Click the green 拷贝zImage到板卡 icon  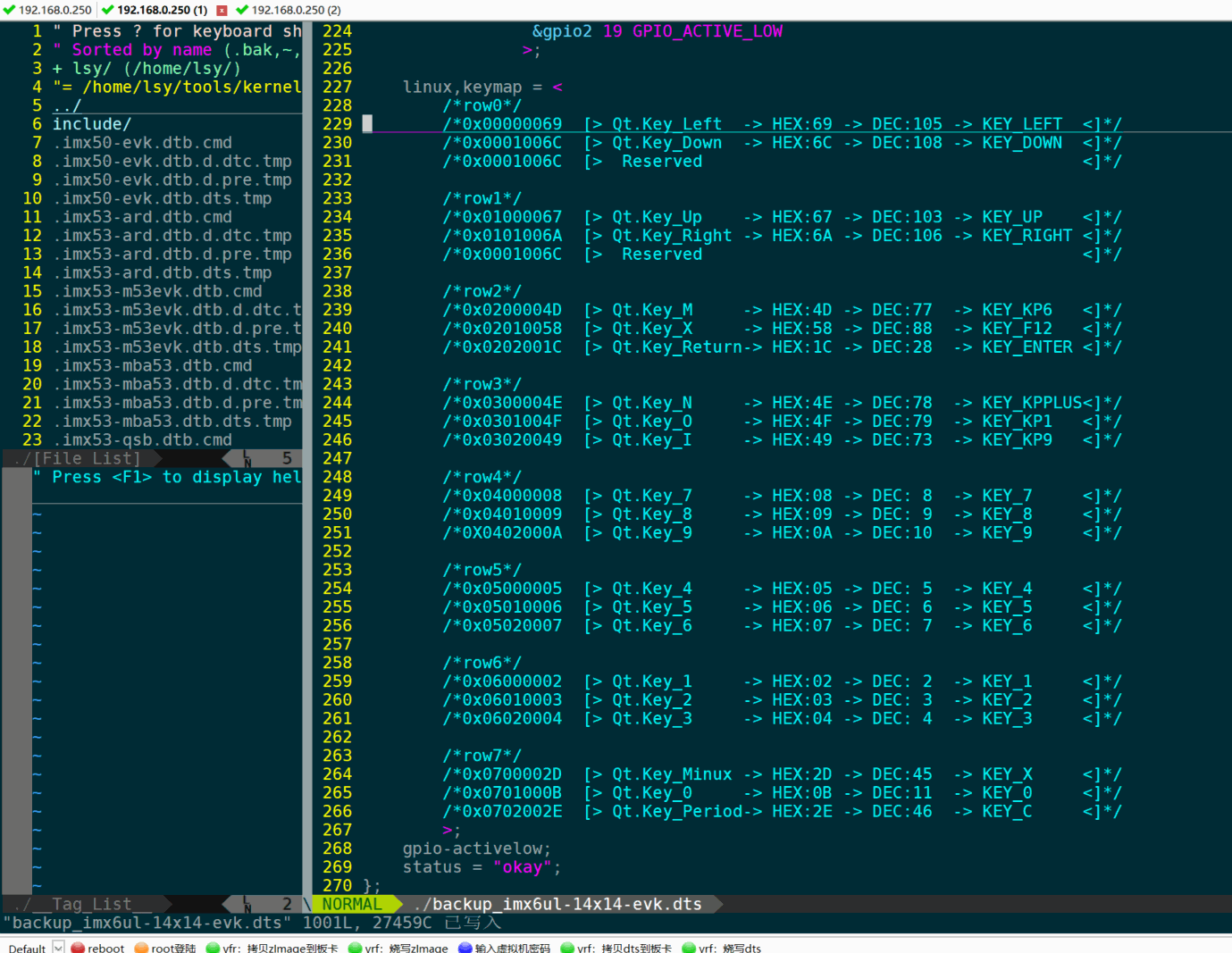click(x=213, y=948)
